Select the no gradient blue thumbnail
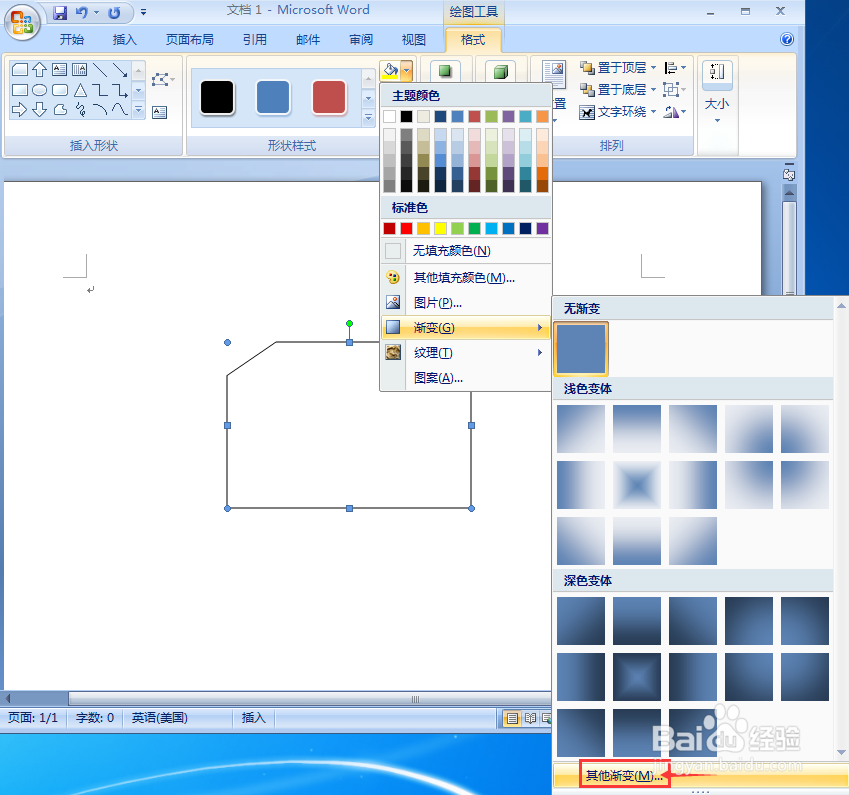This screenshot has height=795, width=849. 581,349
